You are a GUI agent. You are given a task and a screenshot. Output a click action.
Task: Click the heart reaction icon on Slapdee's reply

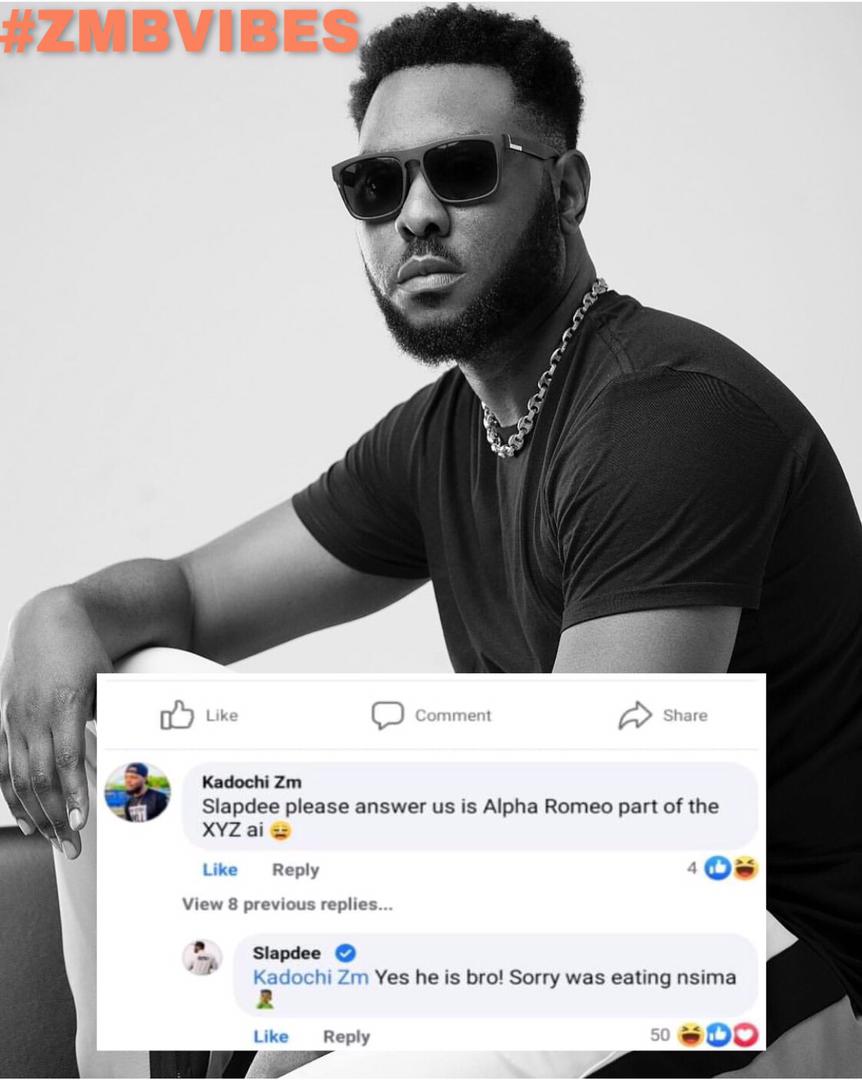pos(746,1035)
